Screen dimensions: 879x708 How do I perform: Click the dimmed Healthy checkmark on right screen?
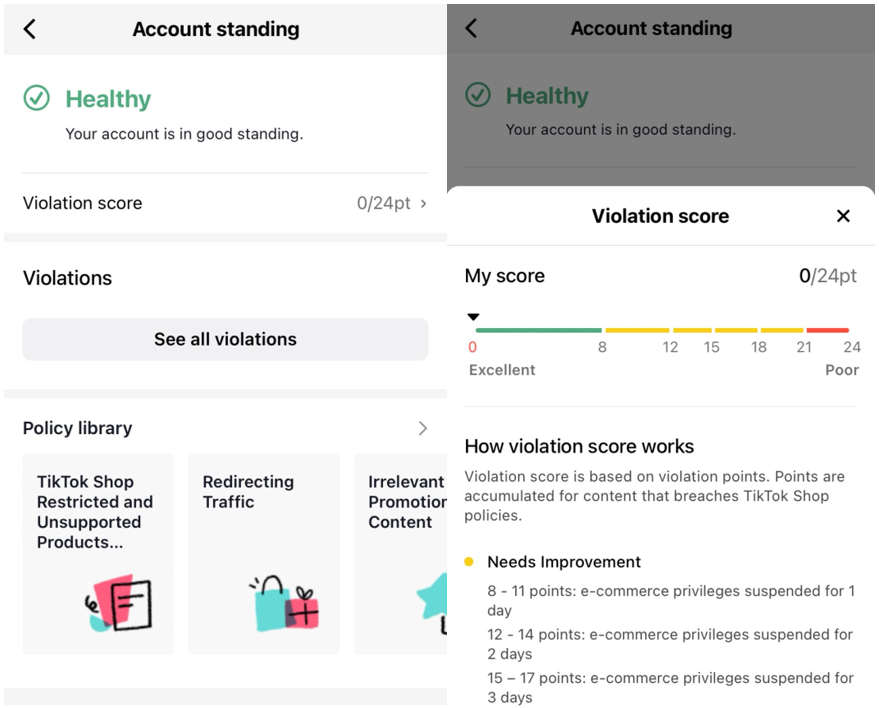pos(478,96)
